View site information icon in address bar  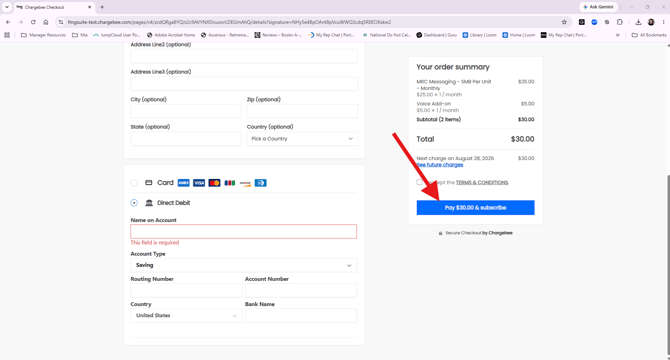point(61,22)
